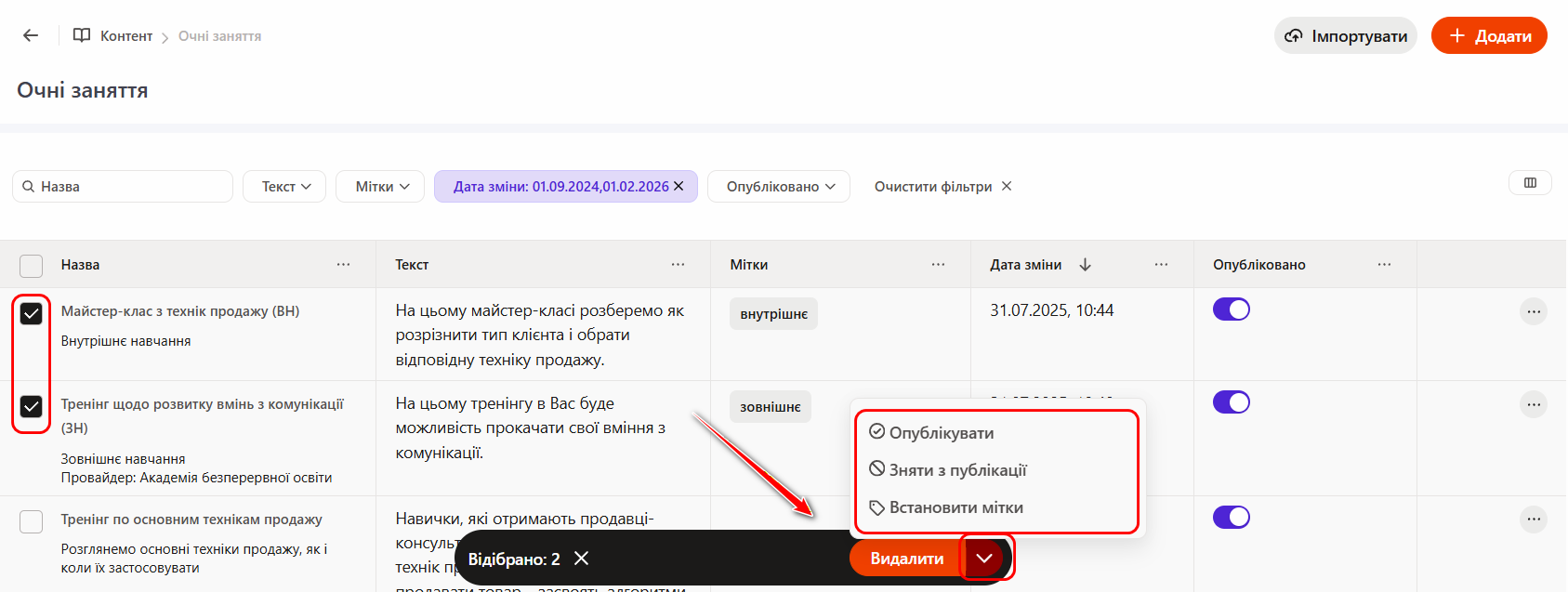Select Опублікувати from the bulk menu
Viewport: 1568px width, 592px height.
pyautogui.click(x=941, y=433)
